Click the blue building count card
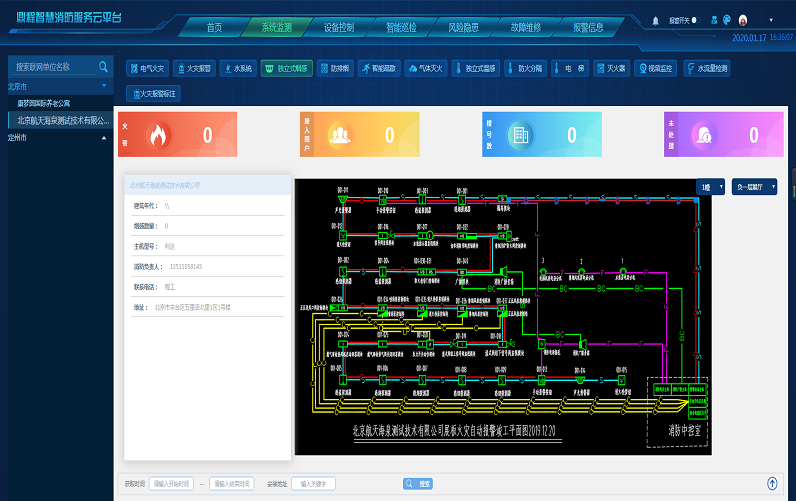The width and height of the screenshot is (796, 501). click(x=542, y=135)
